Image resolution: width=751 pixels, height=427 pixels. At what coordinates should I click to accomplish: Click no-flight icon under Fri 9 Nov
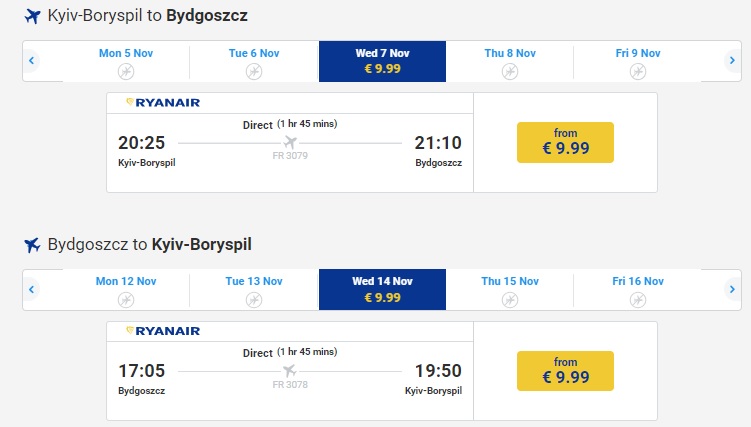click(x=637, y=71)
